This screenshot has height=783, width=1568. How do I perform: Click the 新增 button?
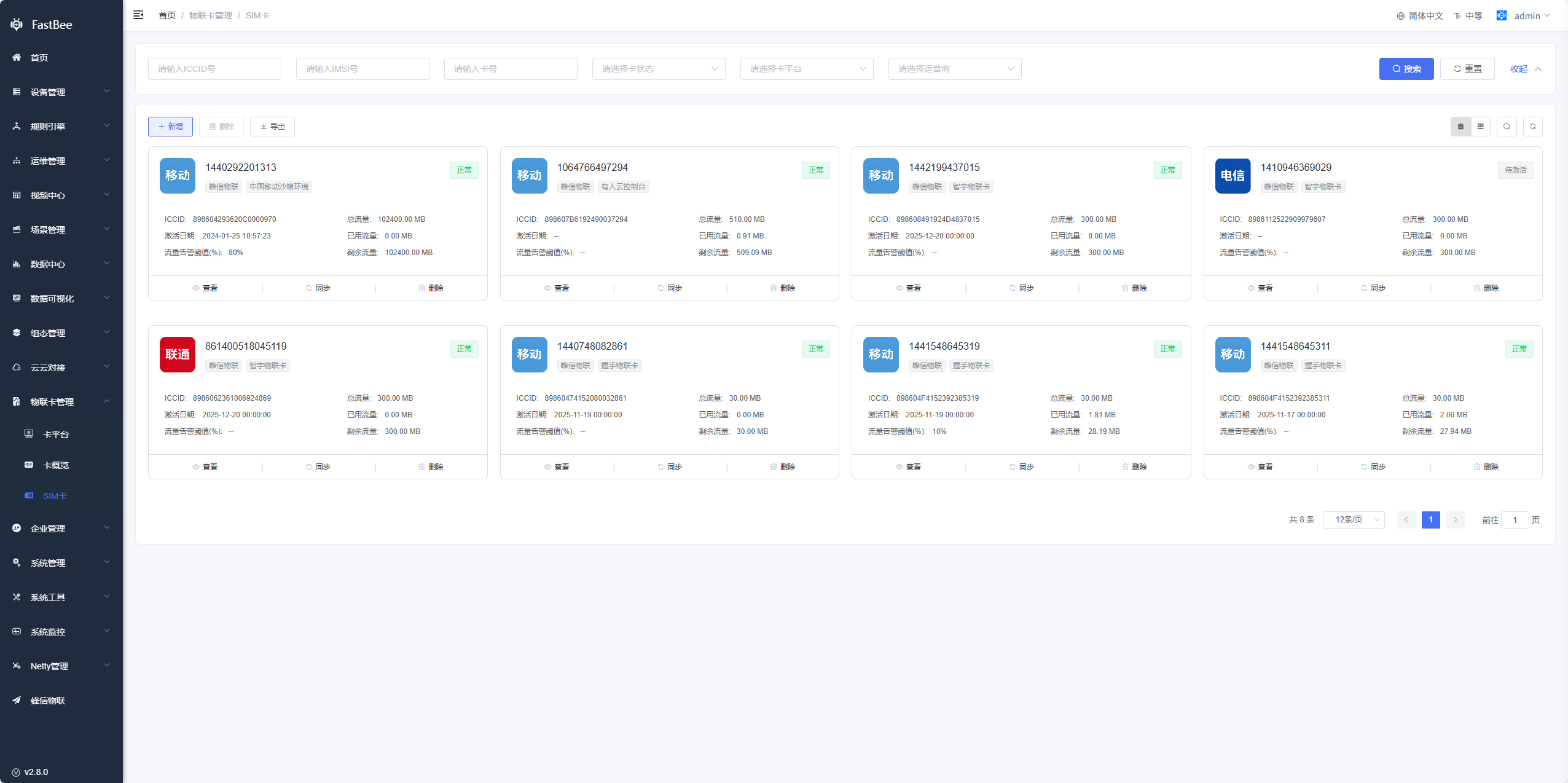[170, 127]
